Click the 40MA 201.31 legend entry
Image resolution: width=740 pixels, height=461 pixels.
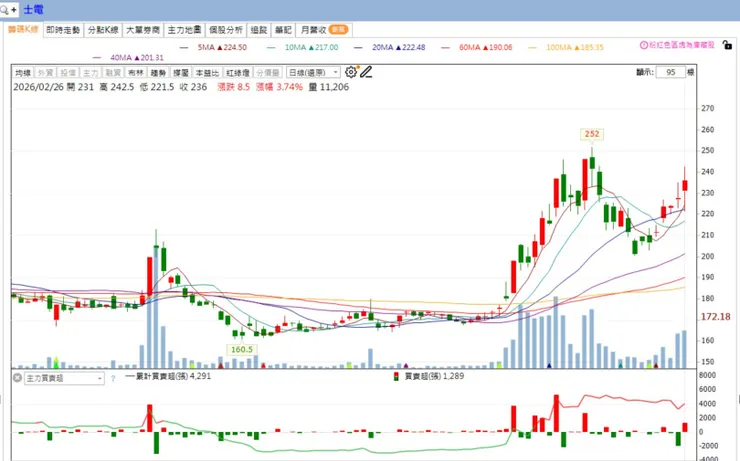(x=129, y=58)
